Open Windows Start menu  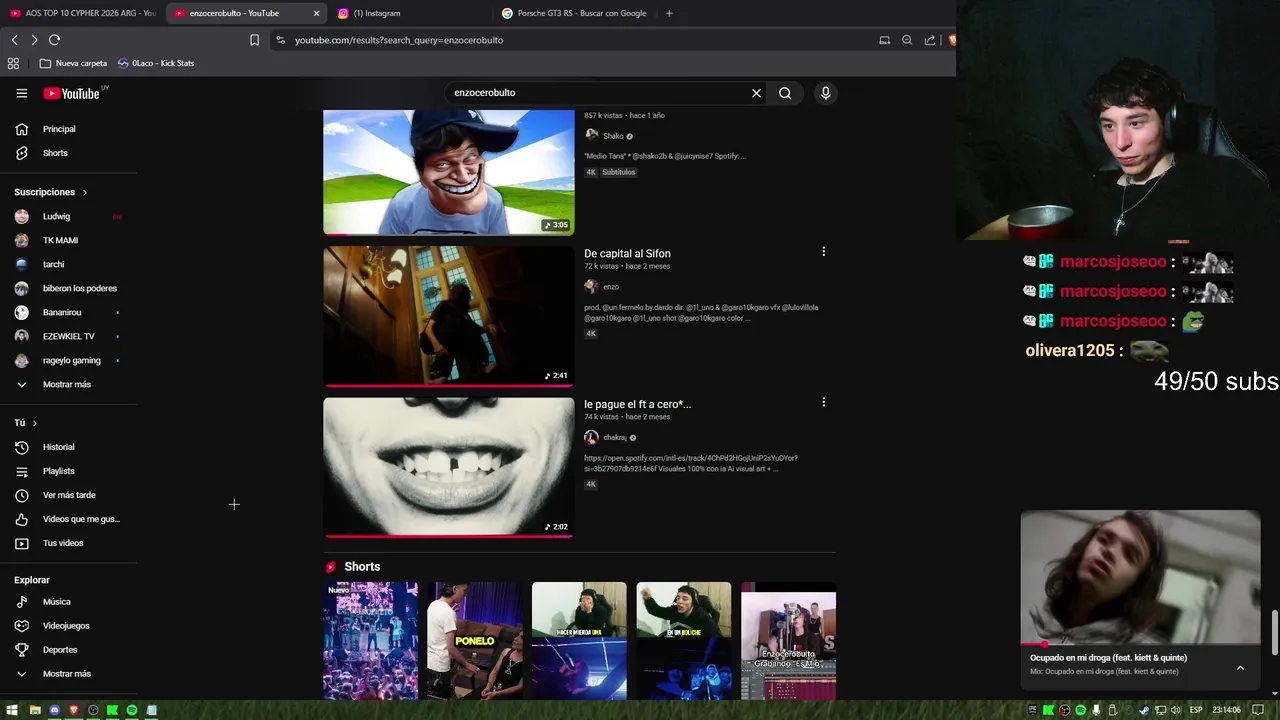pos(14,710)
